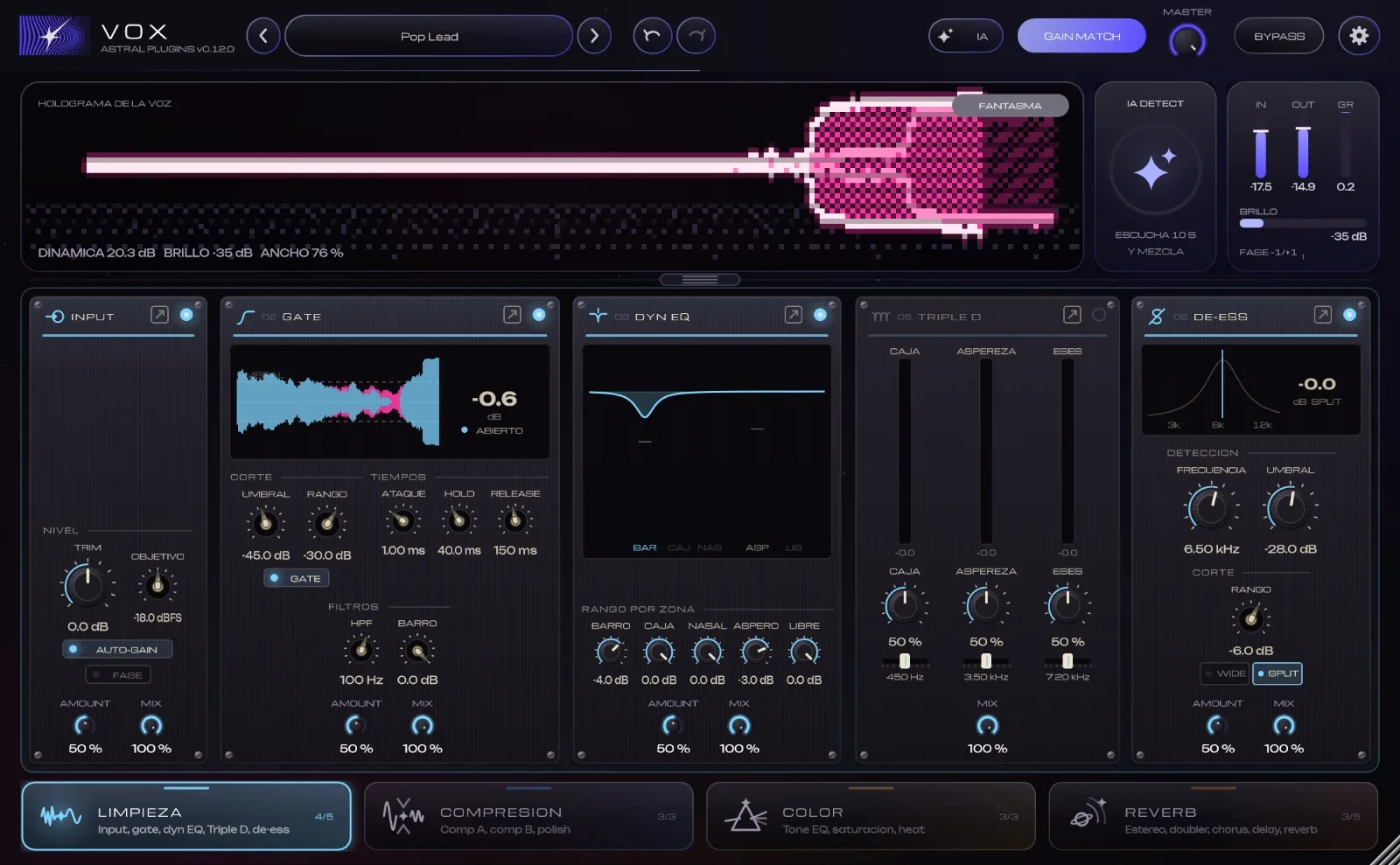Click the FANTASMA hologram mode button

1010,105
